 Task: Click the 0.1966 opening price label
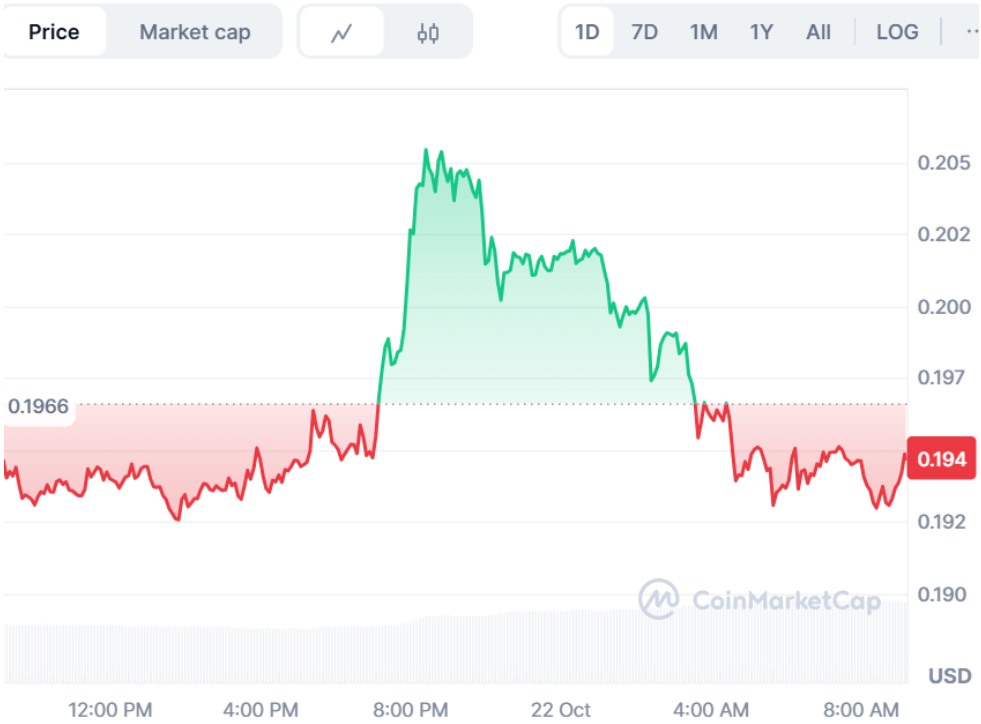(x=38, y=406)
